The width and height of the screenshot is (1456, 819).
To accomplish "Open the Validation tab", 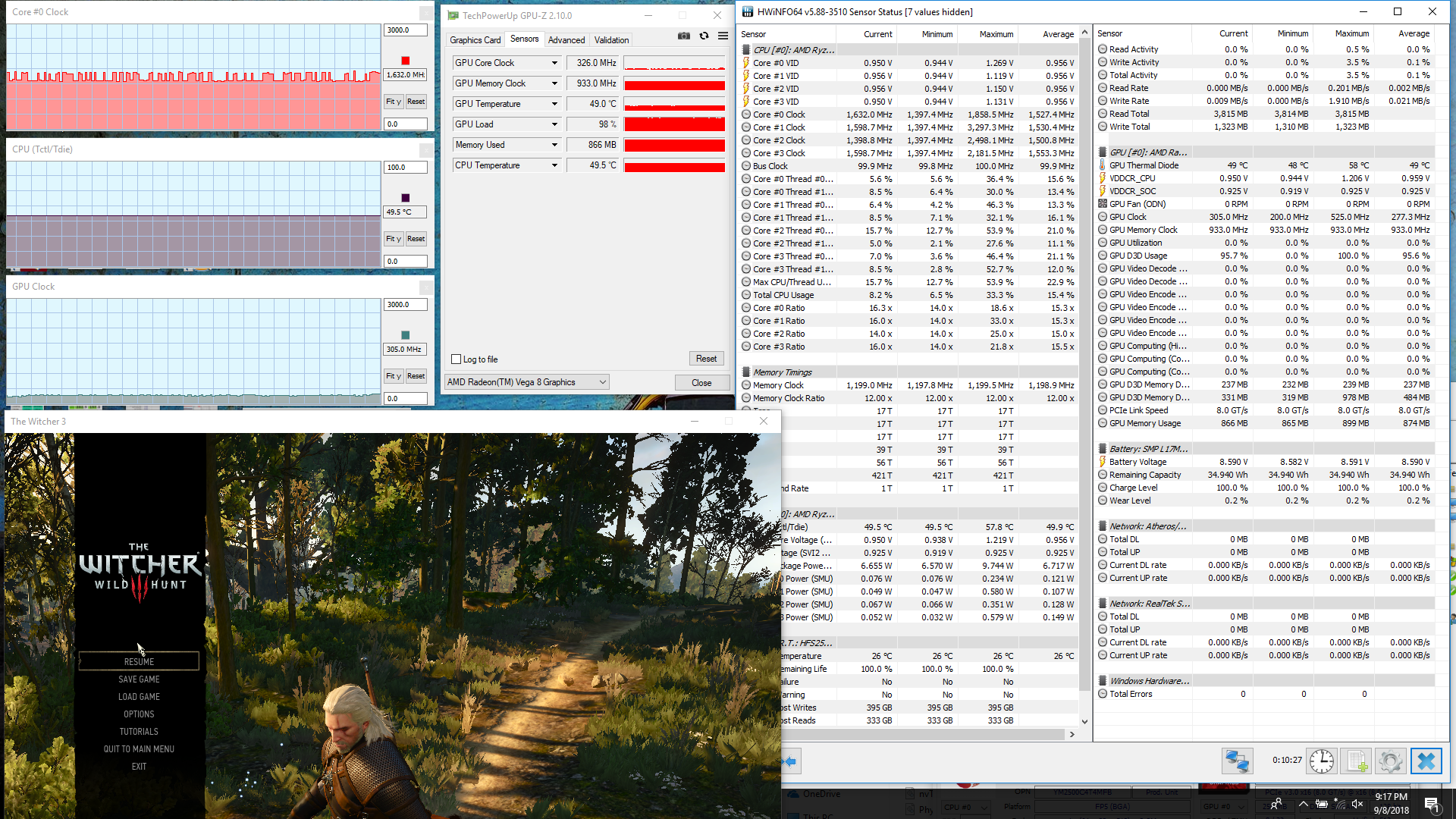I will 611,40.
